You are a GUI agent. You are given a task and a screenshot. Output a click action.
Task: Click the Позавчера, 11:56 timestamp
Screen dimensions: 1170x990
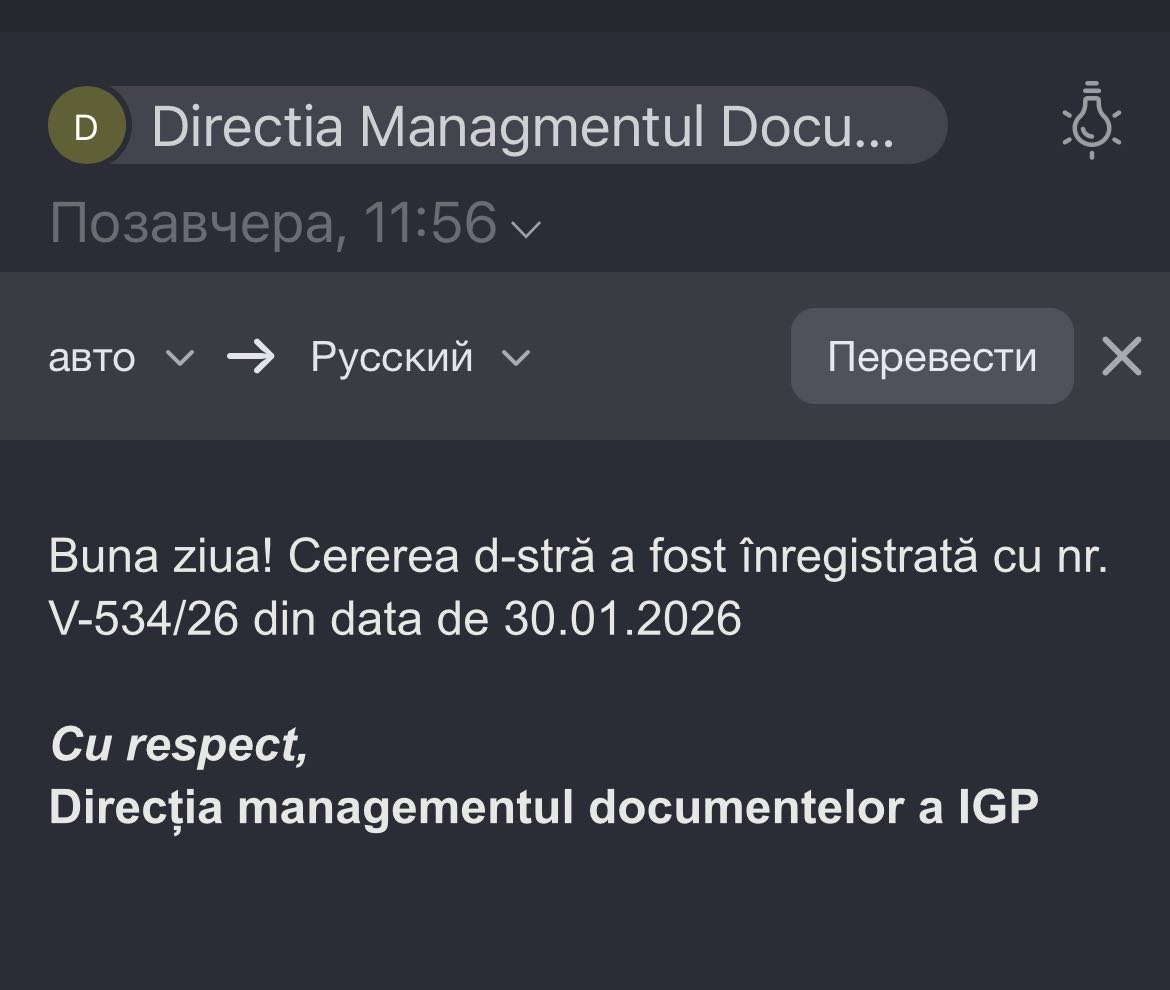pos(273,223)
